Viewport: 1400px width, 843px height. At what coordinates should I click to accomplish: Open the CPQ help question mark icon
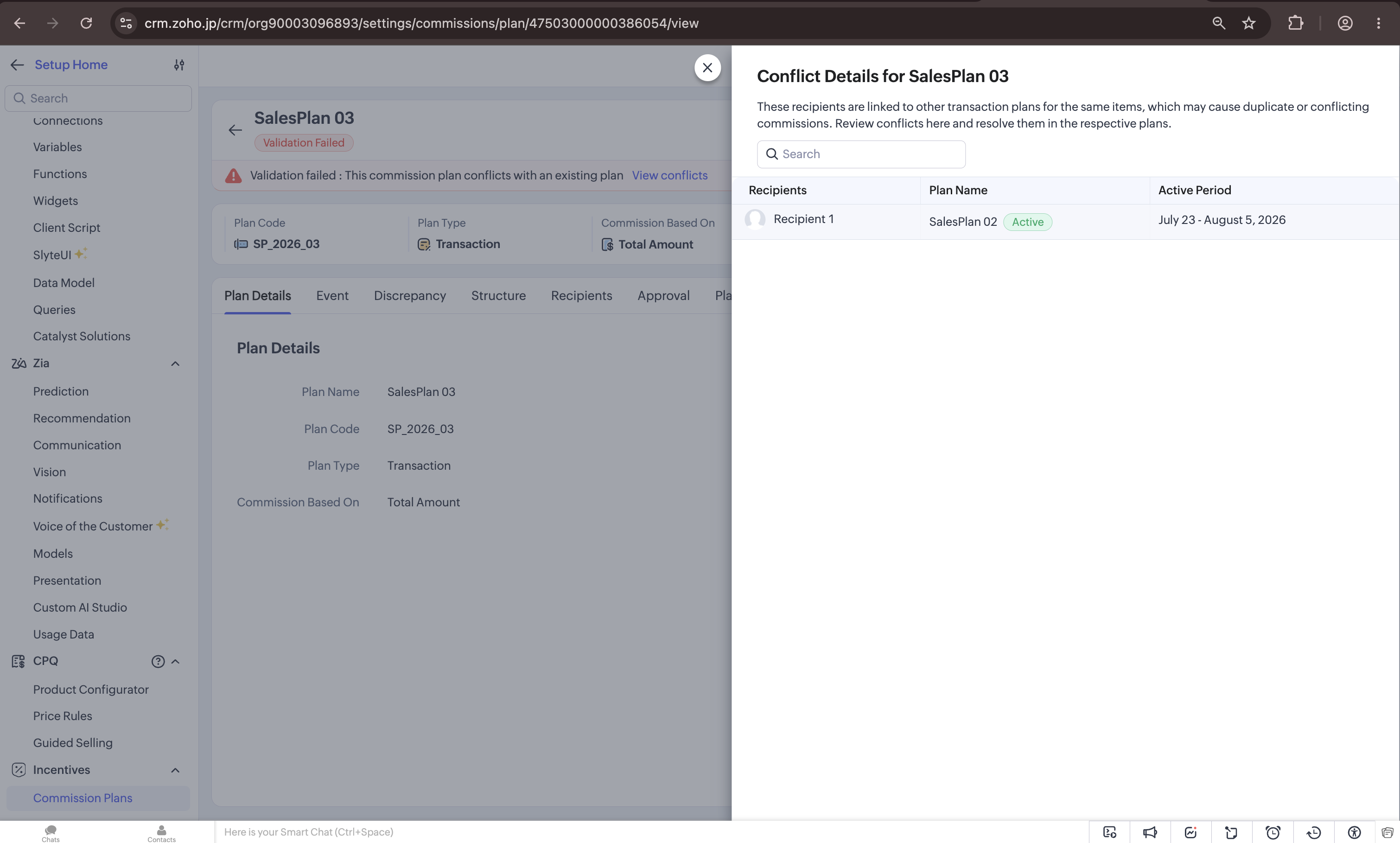coord(158,661)
